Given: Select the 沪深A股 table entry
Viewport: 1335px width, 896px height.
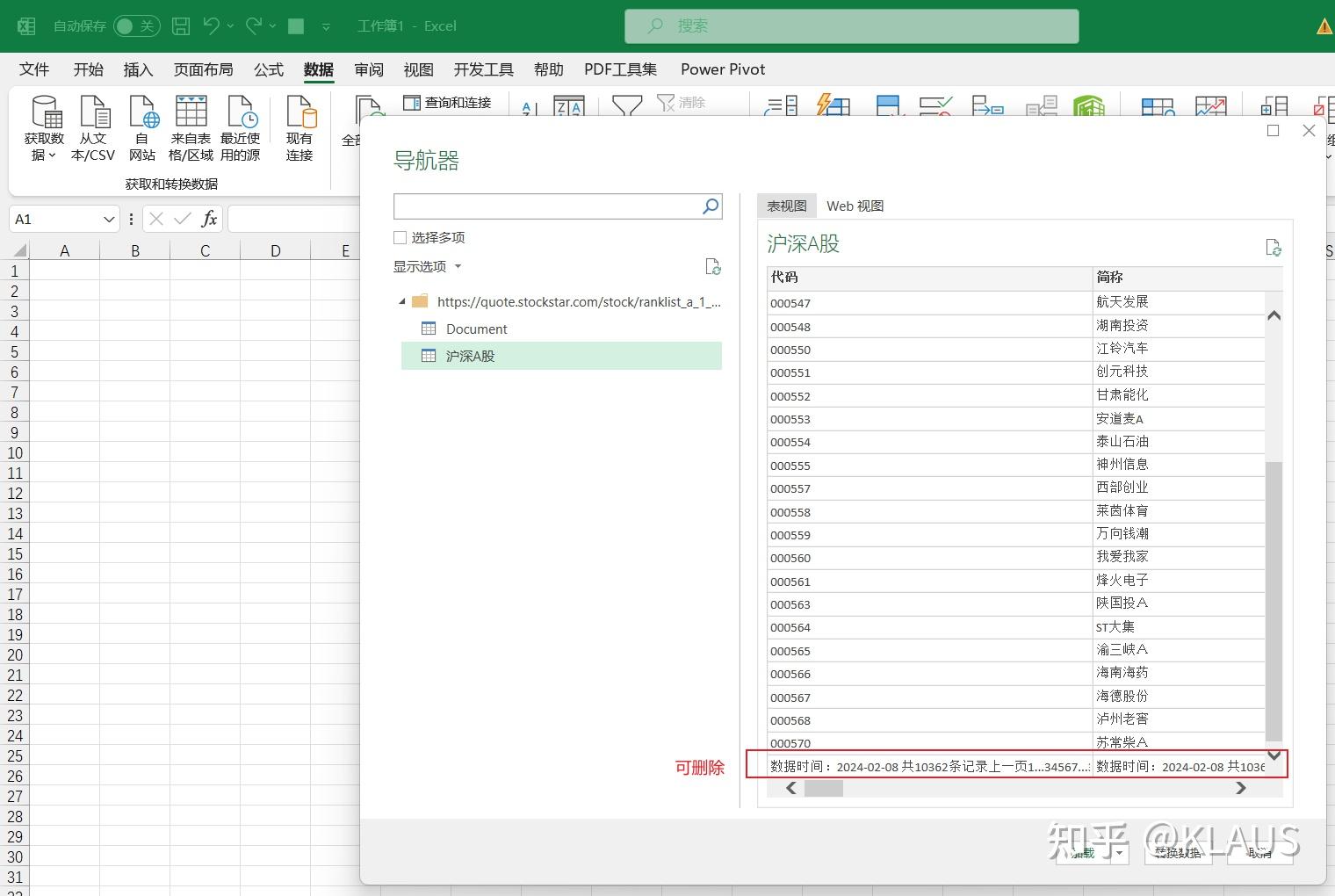Looking at the screenshot, I should tap(473, 356).
